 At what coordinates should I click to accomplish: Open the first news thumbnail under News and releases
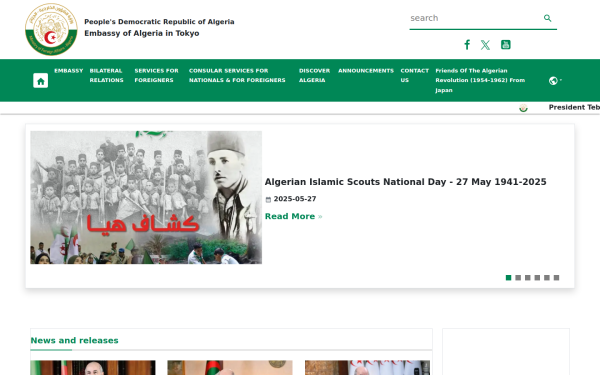pos(93,367)
